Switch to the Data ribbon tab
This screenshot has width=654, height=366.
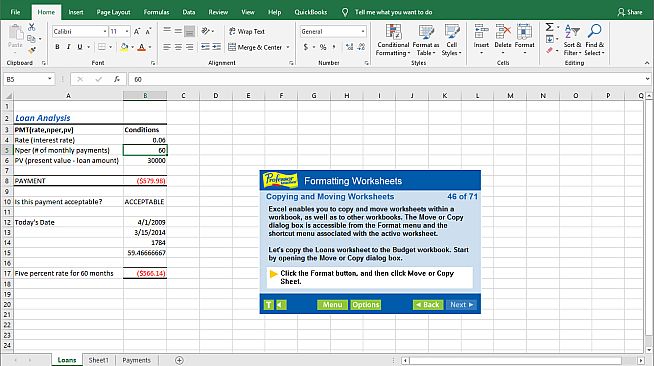189,12
